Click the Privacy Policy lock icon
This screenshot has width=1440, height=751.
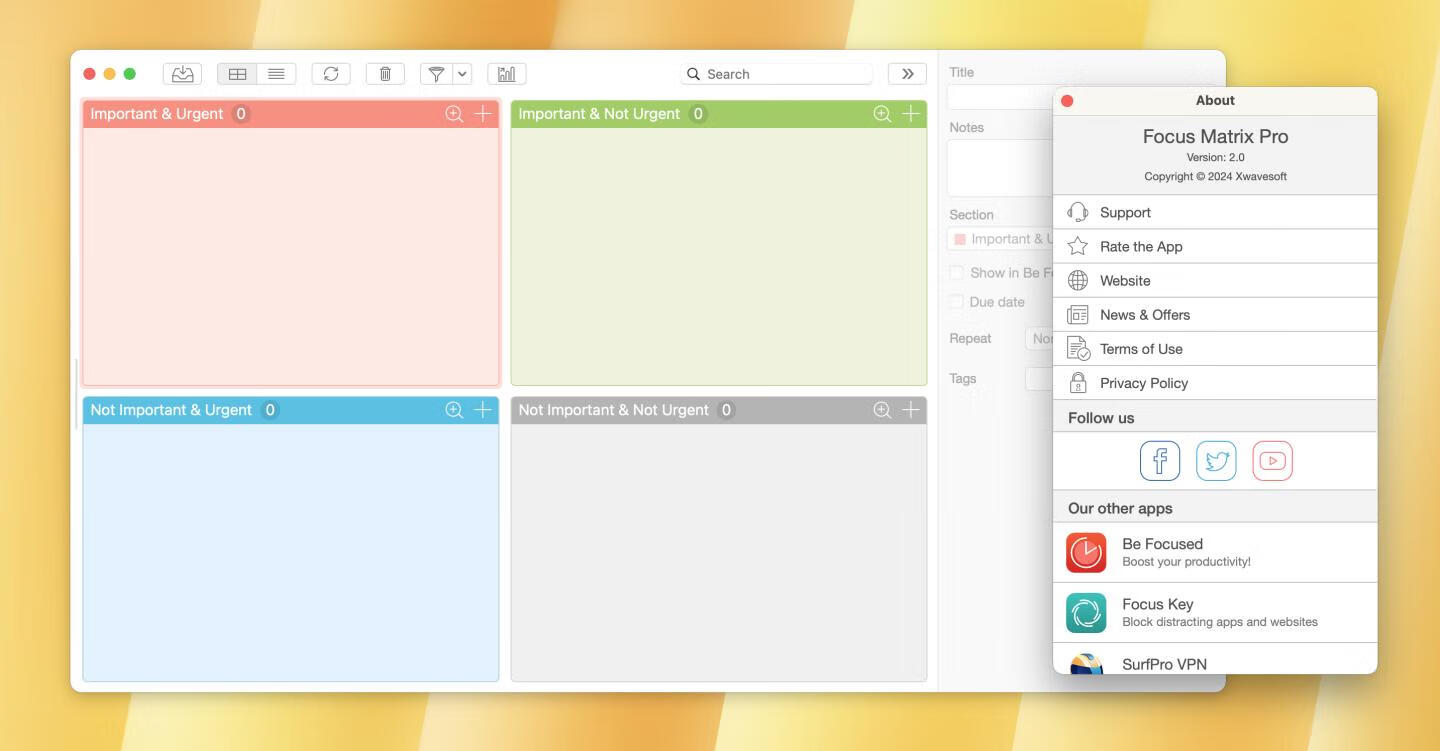[x=1078, y=382]
